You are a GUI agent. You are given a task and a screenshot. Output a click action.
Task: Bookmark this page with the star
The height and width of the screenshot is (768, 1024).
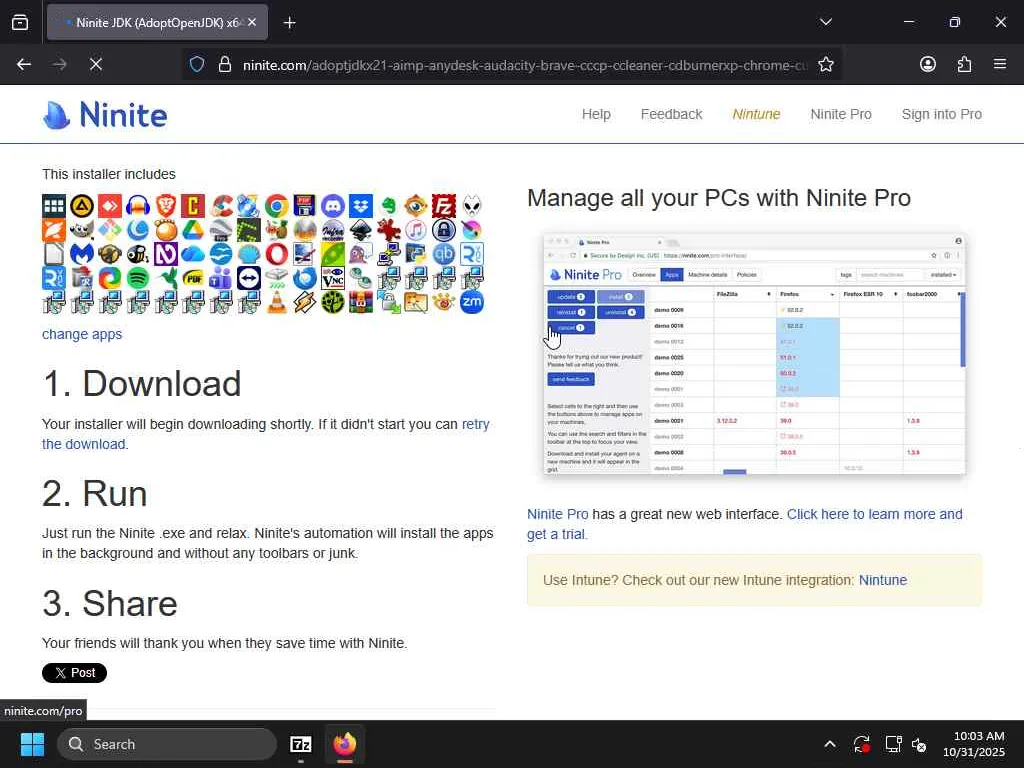pos(825,64)
